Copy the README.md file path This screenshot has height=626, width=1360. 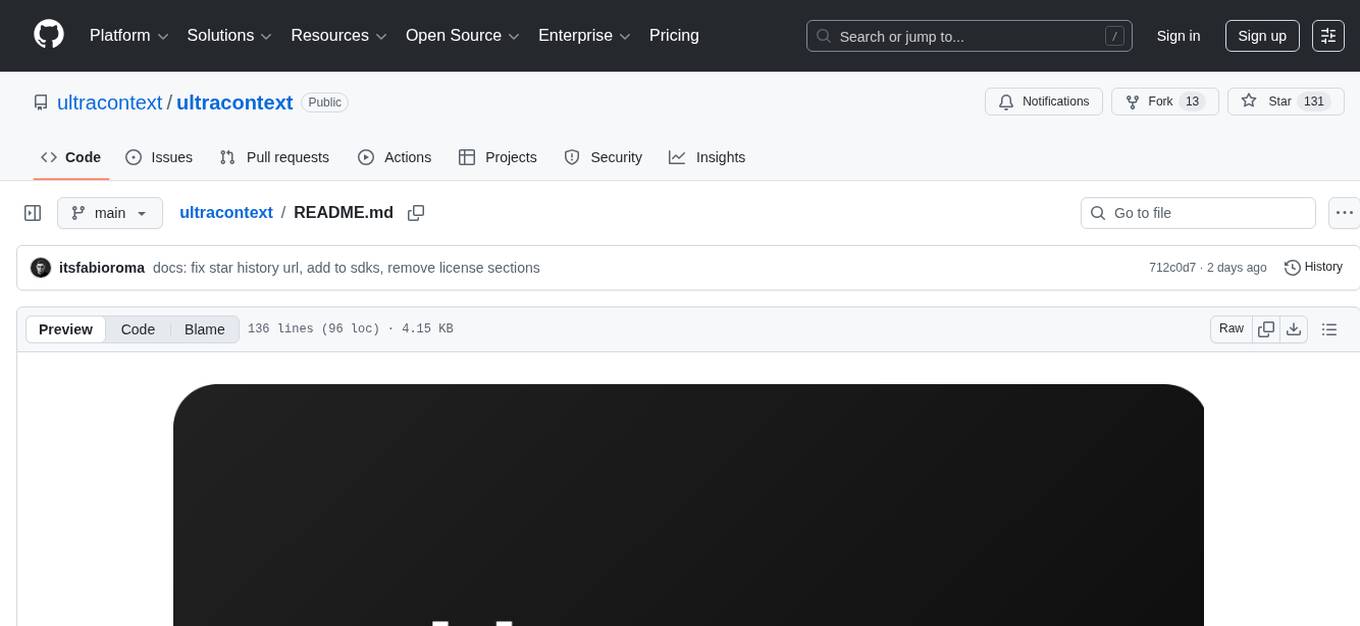click(416, 213)
